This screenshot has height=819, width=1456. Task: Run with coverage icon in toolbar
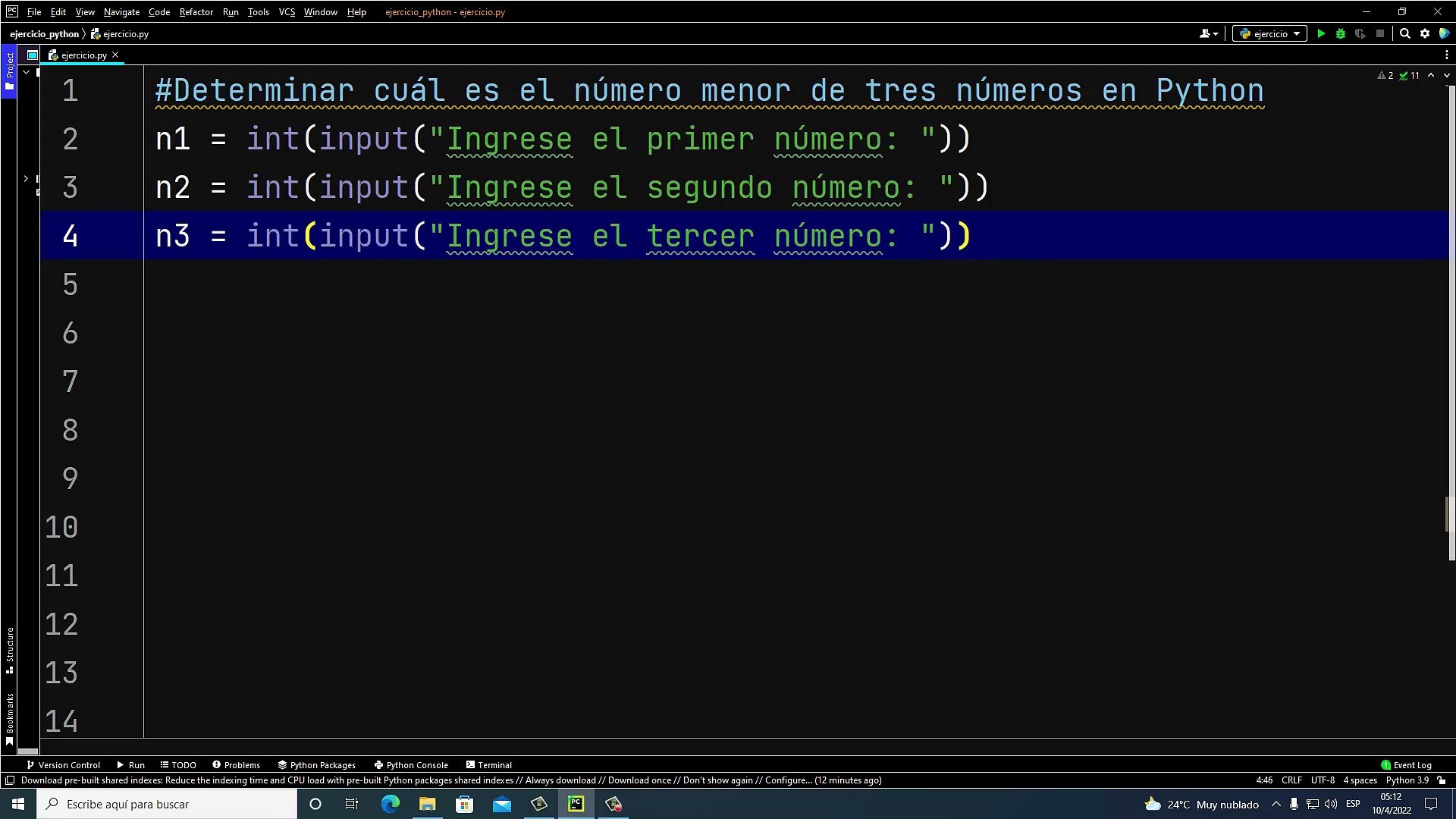click(x=1360, y=33)
